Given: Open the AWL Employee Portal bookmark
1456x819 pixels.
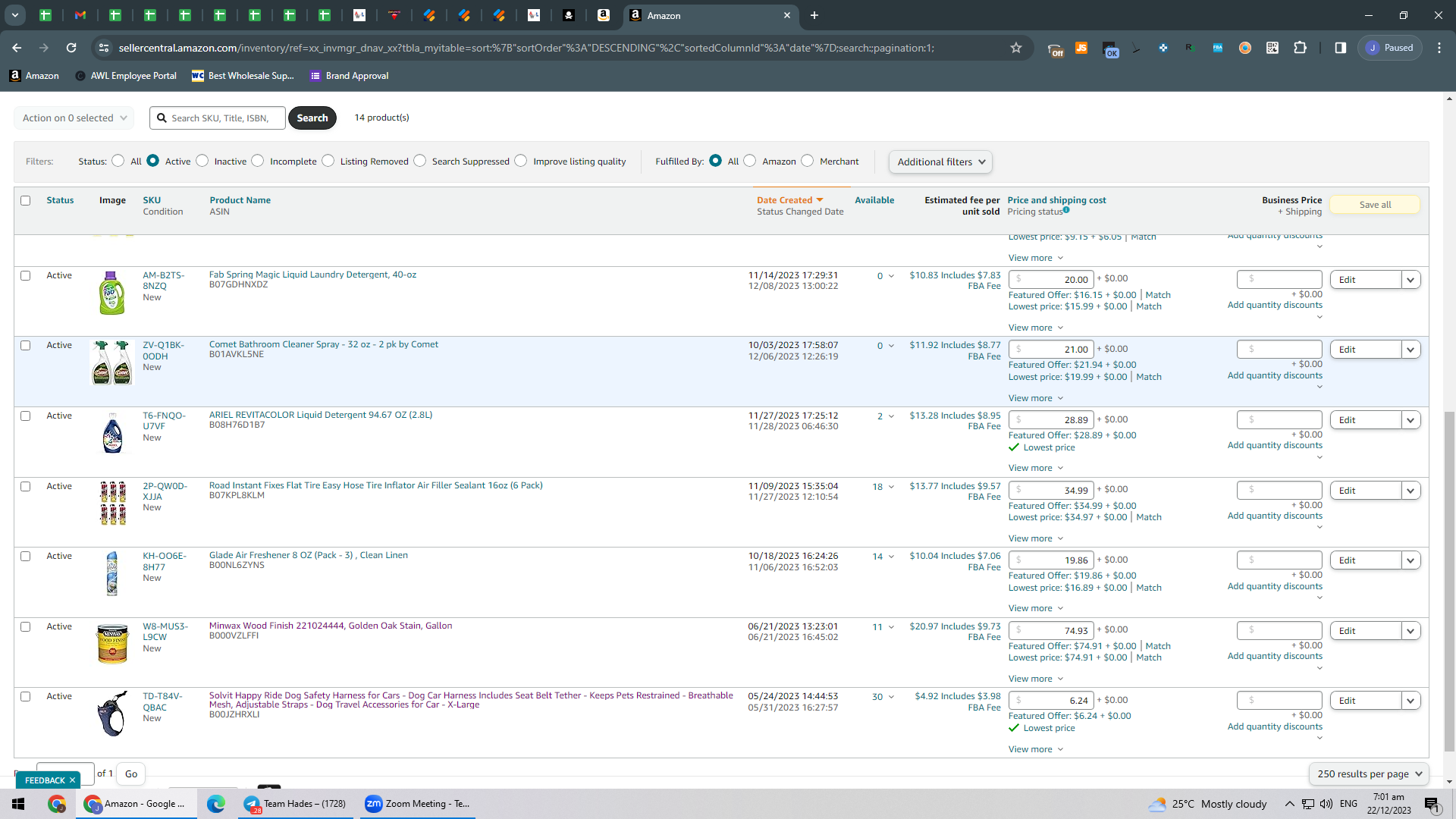Looking at the screenshot, I should tap(126, 76).
